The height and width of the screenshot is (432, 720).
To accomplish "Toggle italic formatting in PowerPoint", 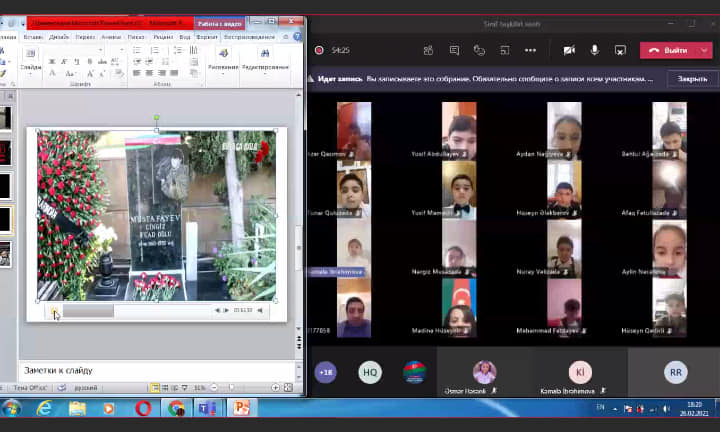I will click(x=64, y=62).
